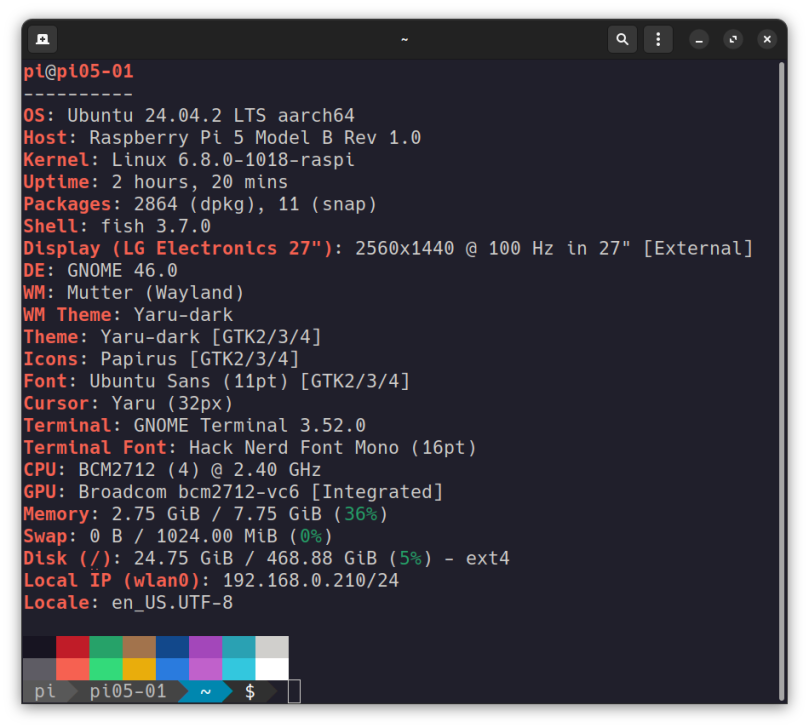809x728 pixels.
Task: Click 'Hack Nerd Font Mono (16pt)' text
Action: (x=333, y=448)
